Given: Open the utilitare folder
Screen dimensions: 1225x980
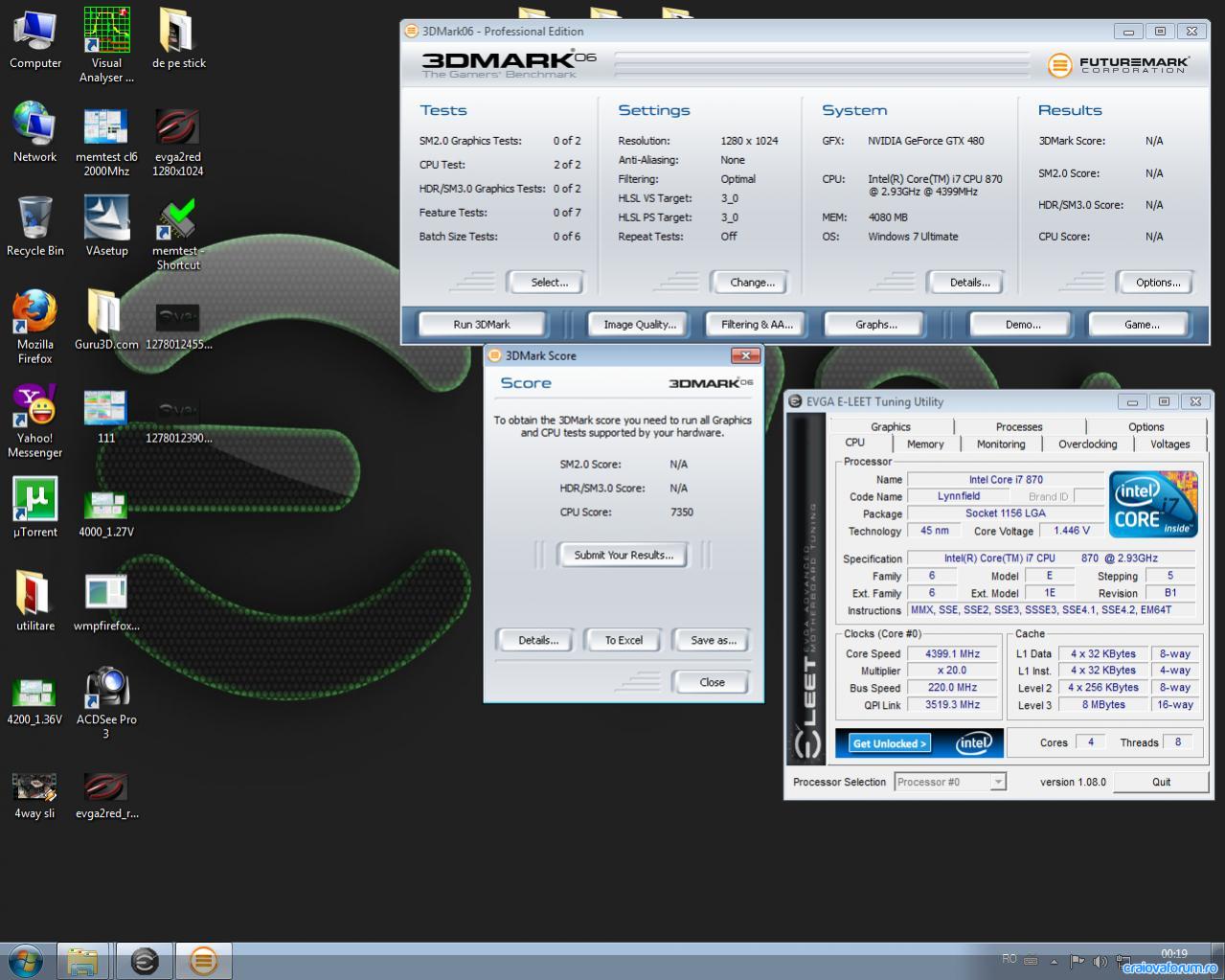Looking at the screenshot, I should pyautogui.click(x=35, y=602).
